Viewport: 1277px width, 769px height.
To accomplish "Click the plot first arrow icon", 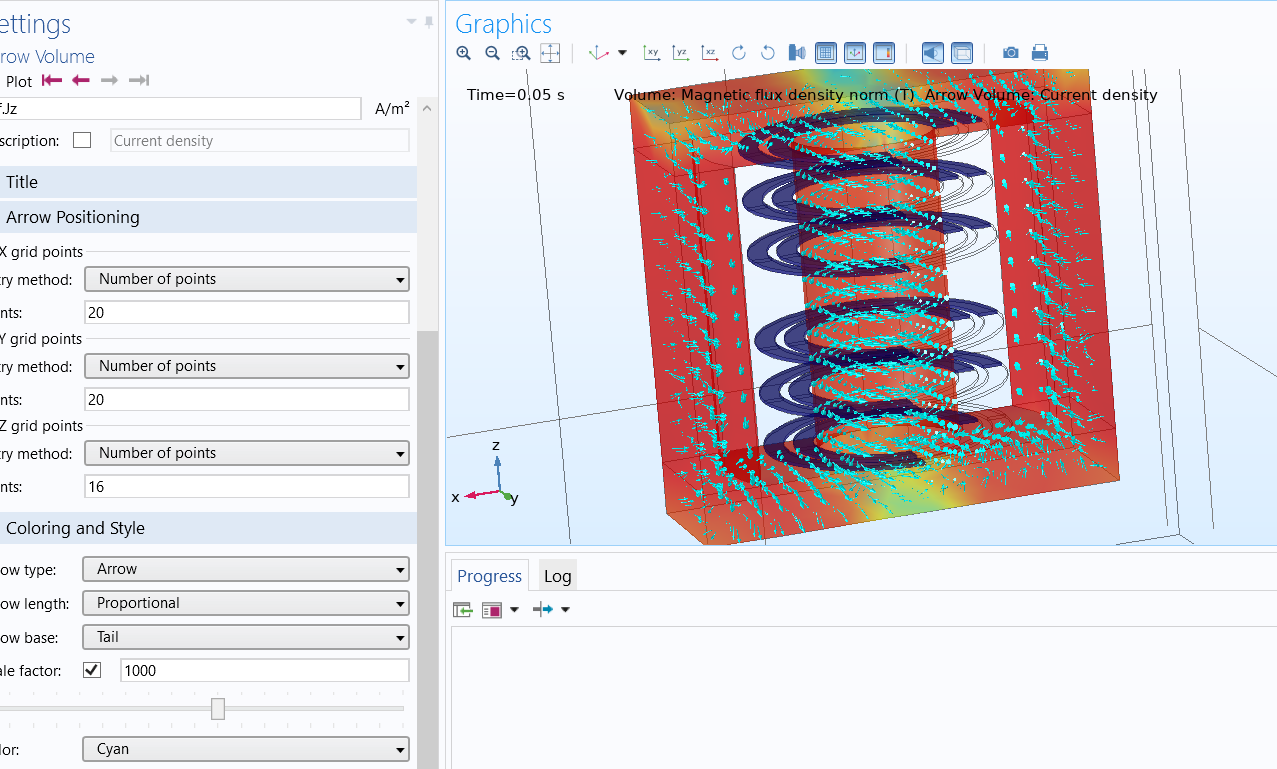I will click(x=52, y=81).
